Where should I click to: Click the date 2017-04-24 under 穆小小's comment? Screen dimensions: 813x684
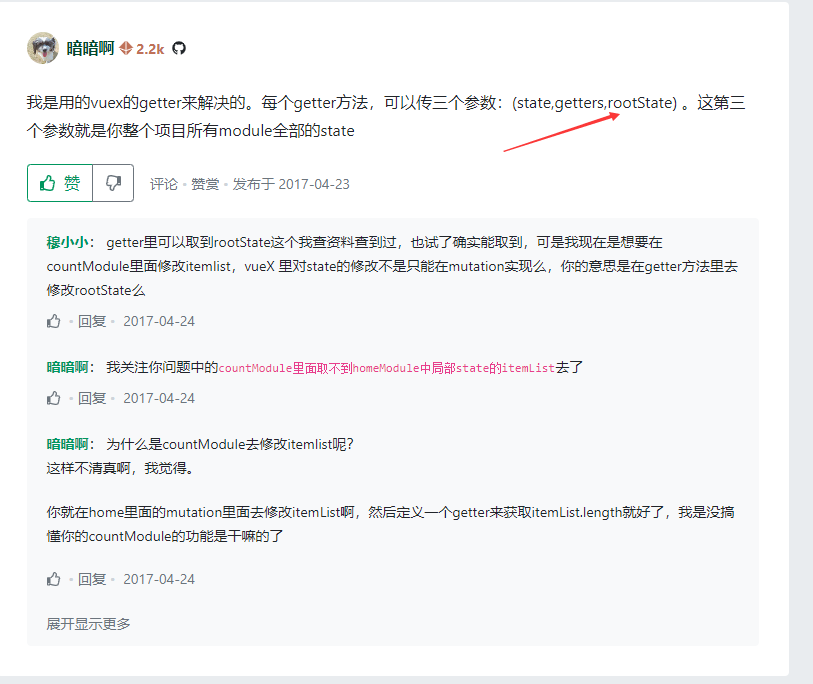tap(159, 322)
